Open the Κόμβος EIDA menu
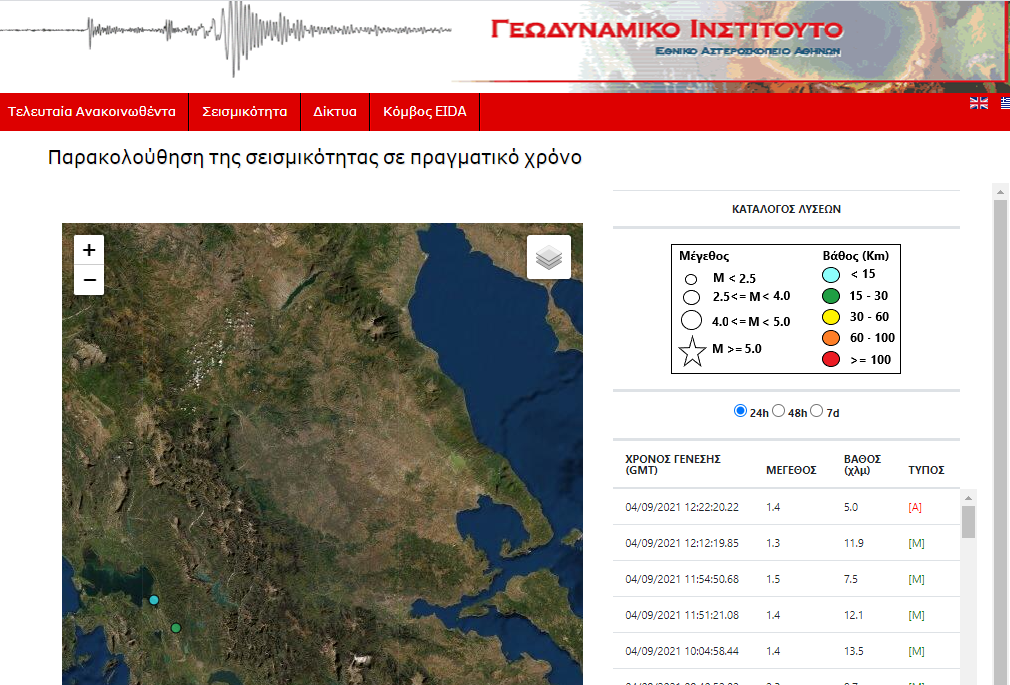Screen dimensions: 1010x685 pos(424,111)
